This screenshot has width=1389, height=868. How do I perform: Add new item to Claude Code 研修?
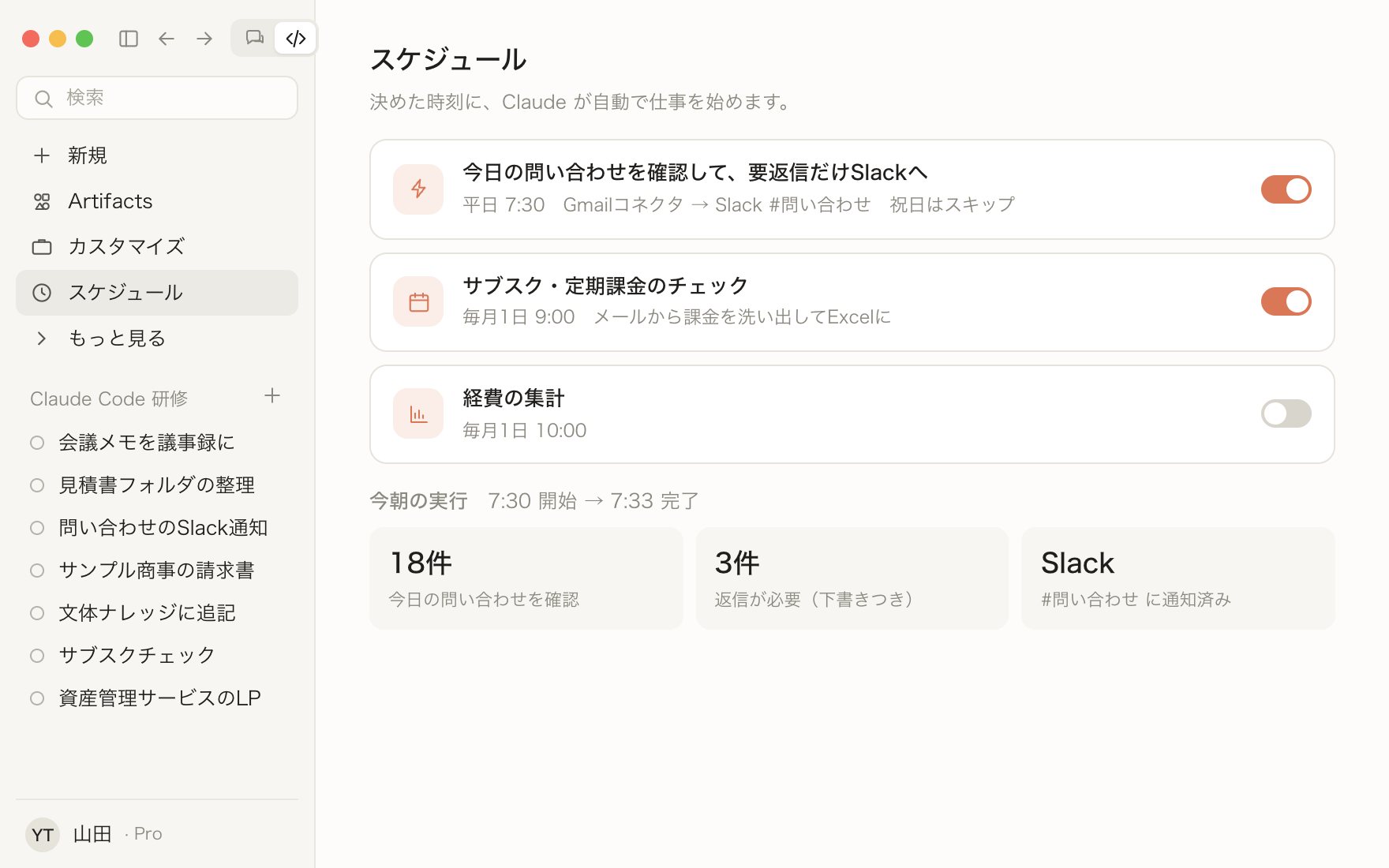pyautogui.click(x=272, y=395)
